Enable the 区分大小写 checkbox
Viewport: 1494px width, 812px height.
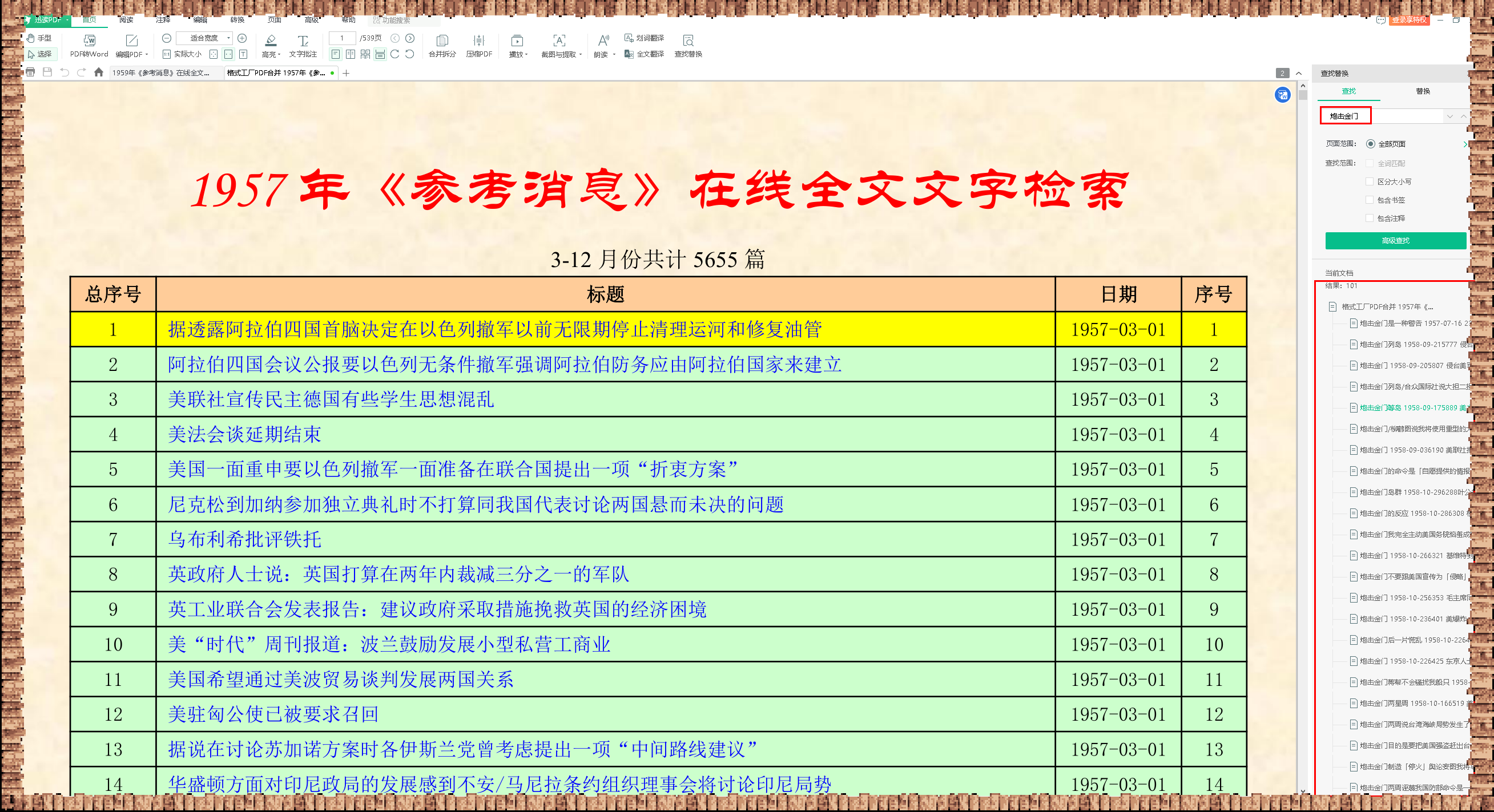pos(1370,181)
